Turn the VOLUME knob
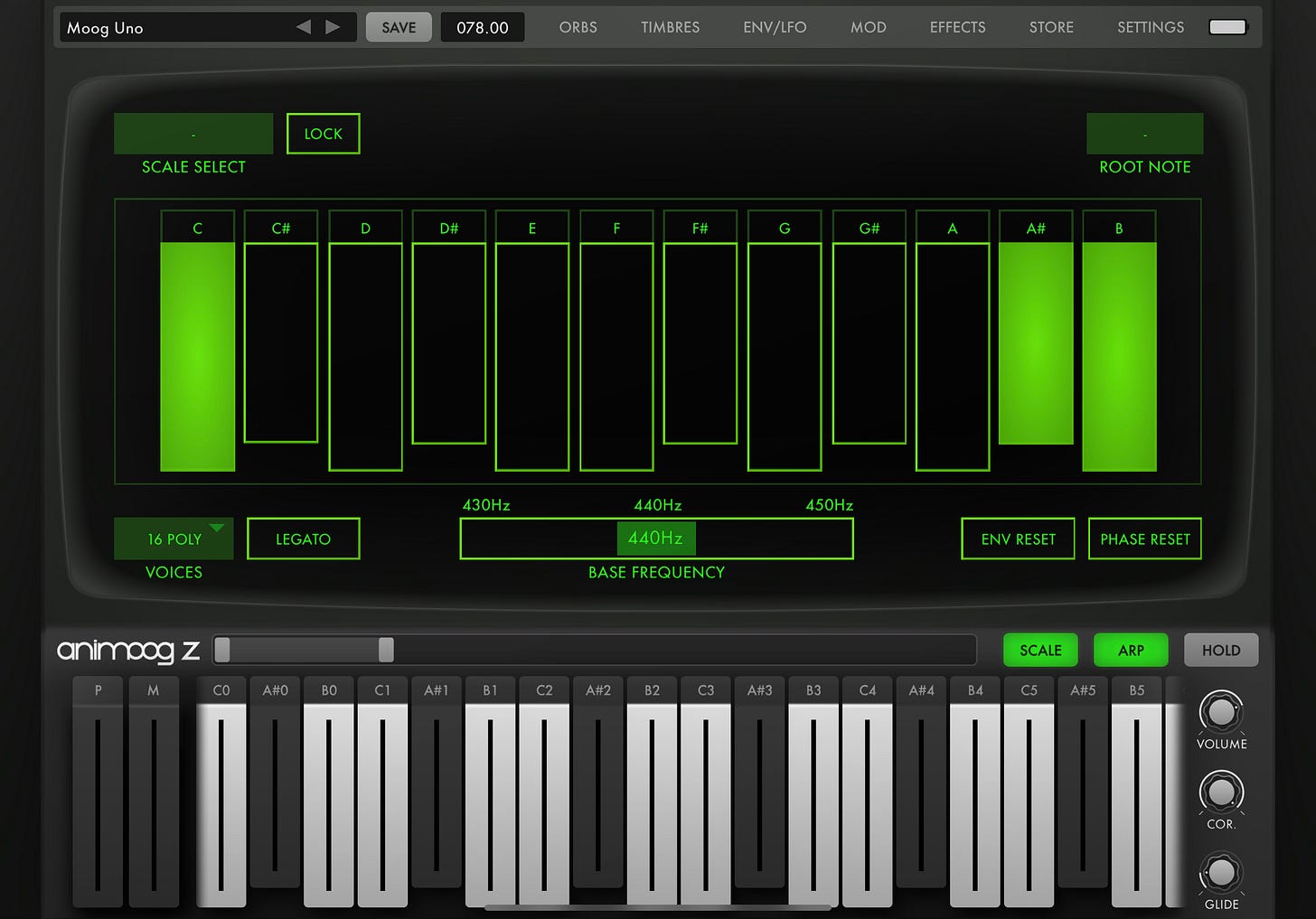This screenshot has width=1316, height=919. (1221, 712)
